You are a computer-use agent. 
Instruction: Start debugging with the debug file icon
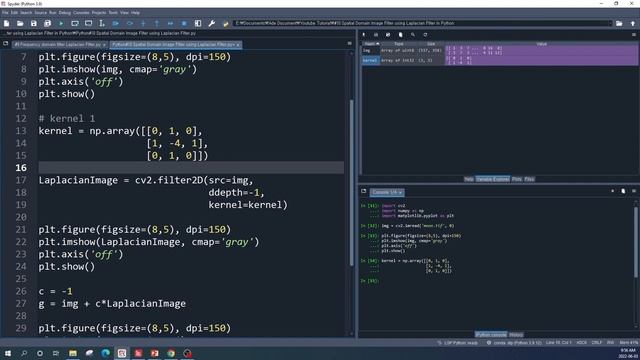(x=116, y=24)
